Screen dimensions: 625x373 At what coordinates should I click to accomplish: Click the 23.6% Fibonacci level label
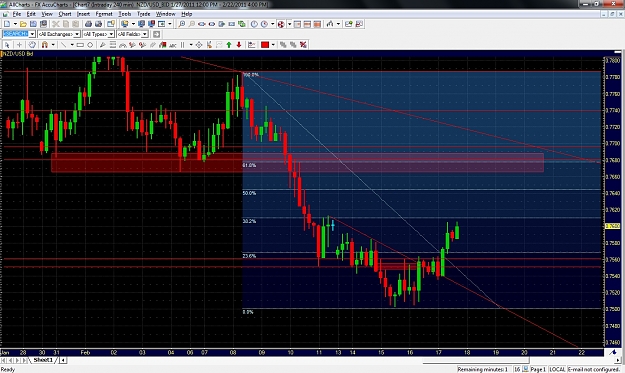pyautogui.click(x=250, y=256)
